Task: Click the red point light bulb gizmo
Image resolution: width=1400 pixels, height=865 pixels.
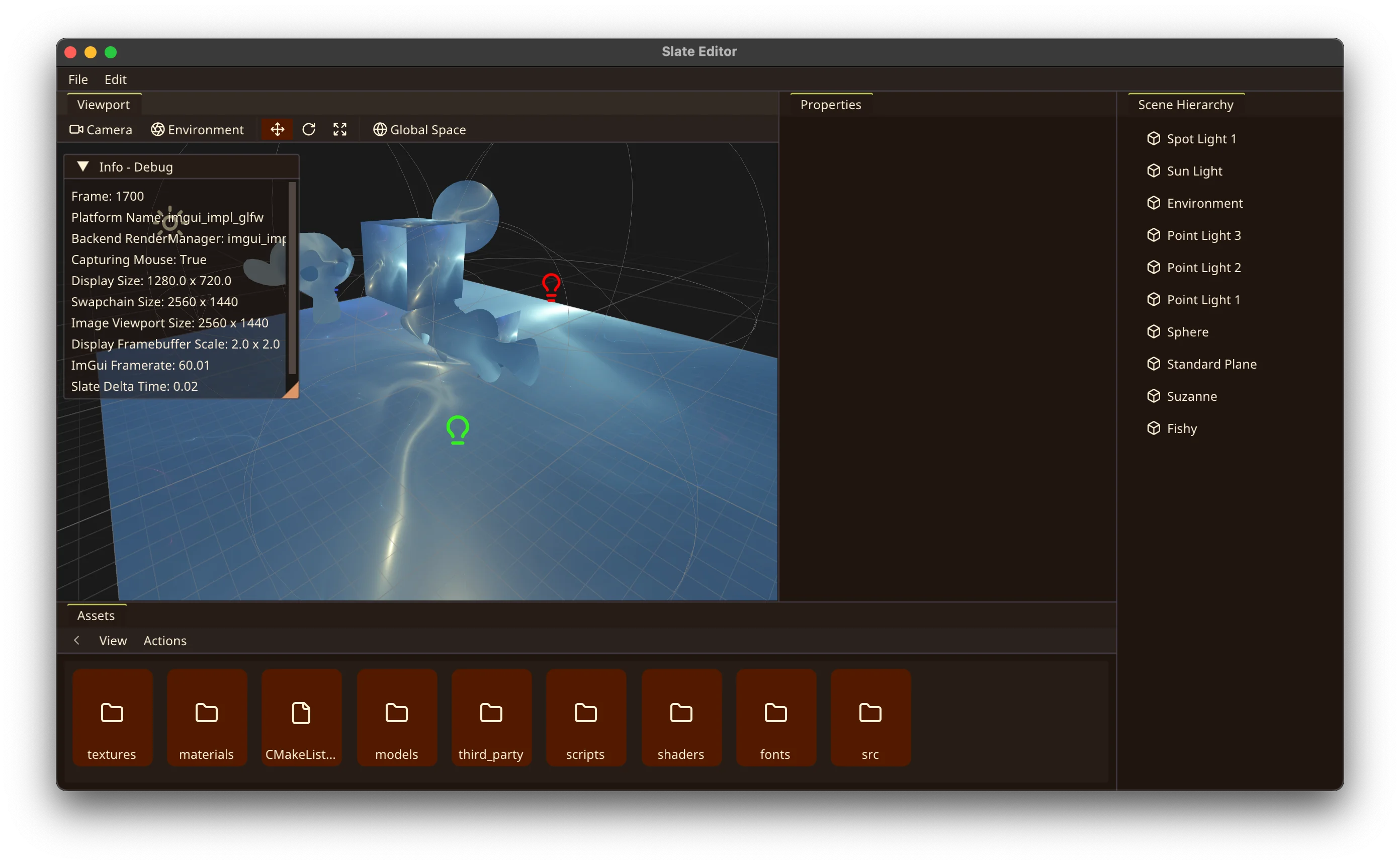Action: click(x=551, y=287)
